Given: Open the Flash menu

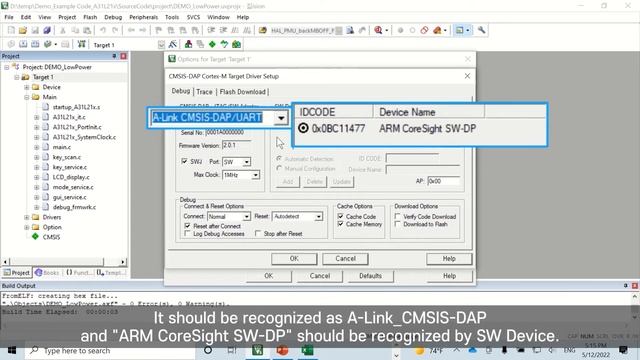Looking at the screenshot, I should (x=90, y=17).
